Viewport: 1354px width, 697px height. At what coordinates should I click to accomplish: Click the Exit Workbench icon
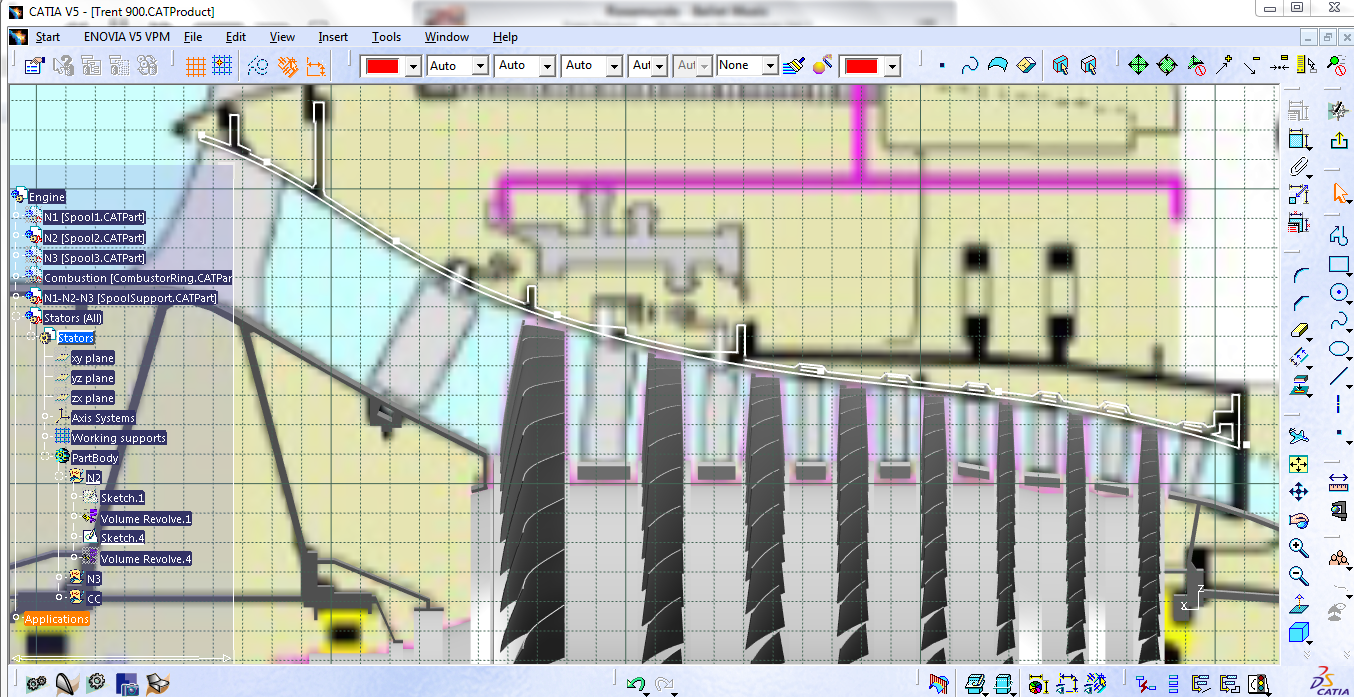point(1338,139)
